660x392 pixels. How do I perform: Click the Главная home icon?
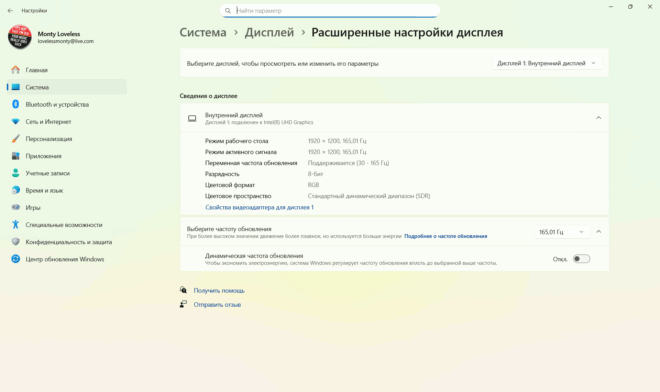16,70
